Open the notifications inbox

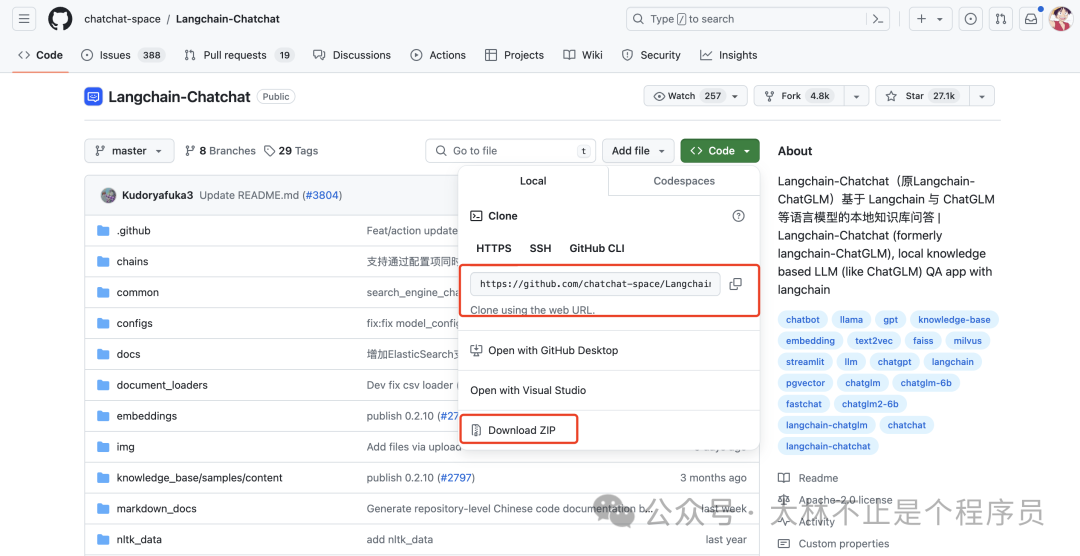tap(1031, 19)
